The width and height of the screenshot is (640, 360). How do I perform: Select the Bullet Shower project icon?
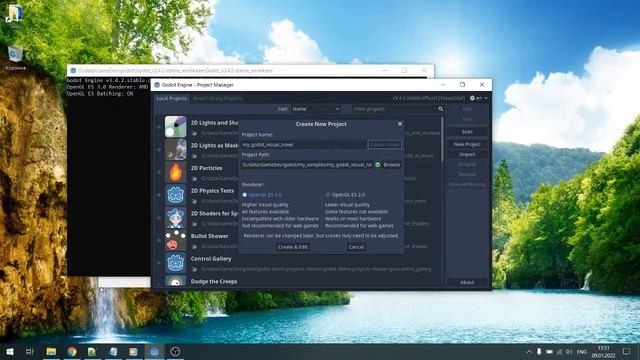[x=176, y=240]
